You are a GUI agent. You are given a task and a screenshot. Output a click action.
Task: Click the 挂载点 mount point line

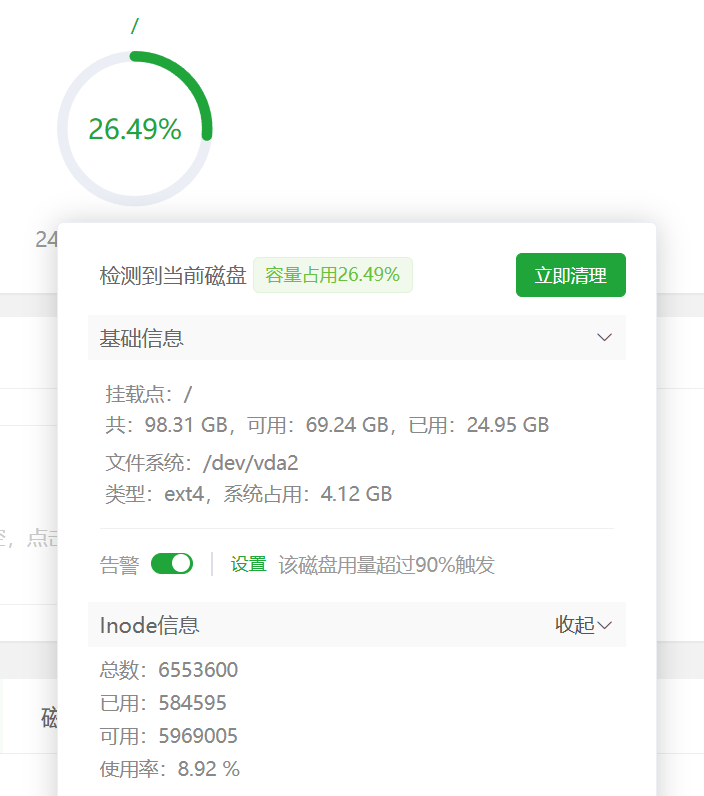point(148,394)
